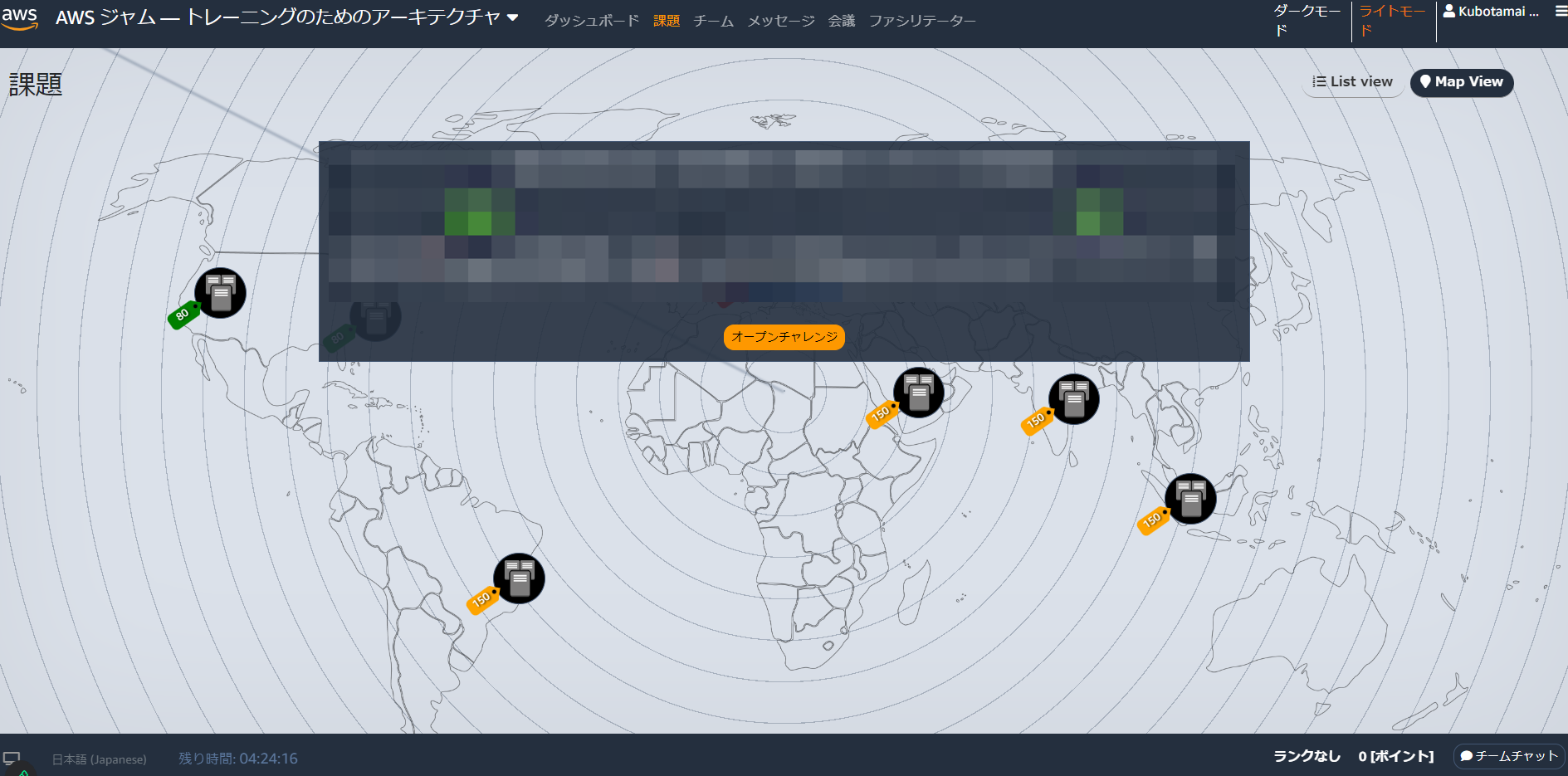Viewport: 1568px width, 776px height.
Task: Open the チーム page from the top menu
Action: click(x=712, y=21)
